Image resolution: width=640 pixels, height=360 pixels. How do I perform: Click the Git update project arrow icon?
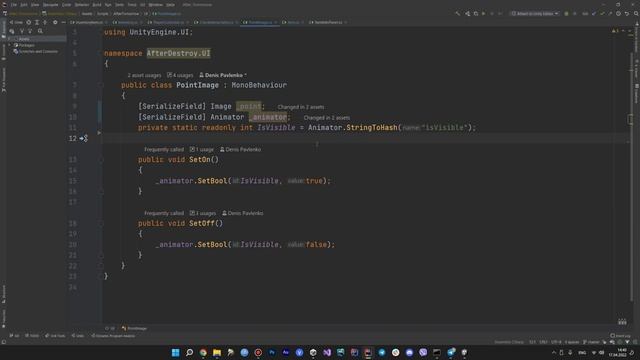tap(594, 13)
